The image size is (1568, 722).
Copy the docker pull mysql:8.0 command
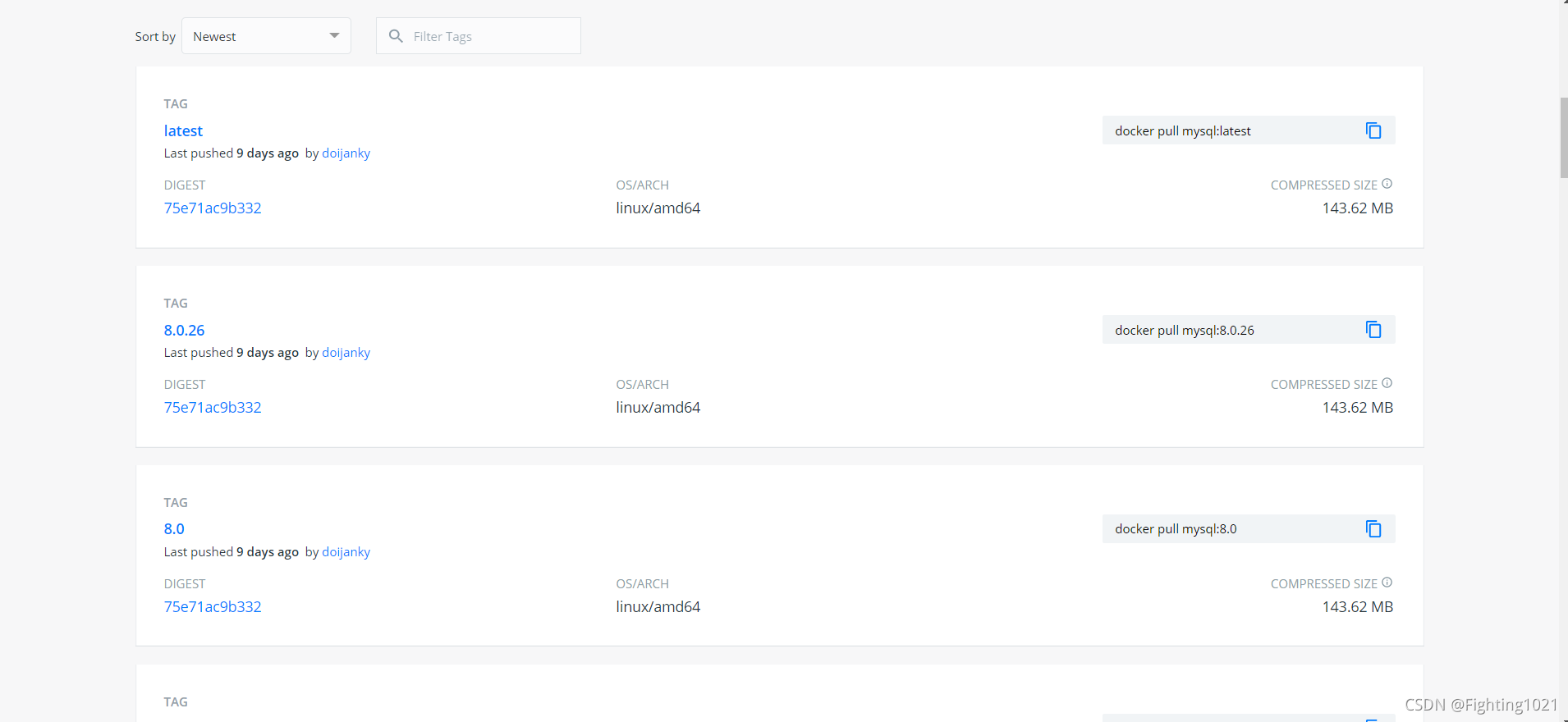[1373, 529]
